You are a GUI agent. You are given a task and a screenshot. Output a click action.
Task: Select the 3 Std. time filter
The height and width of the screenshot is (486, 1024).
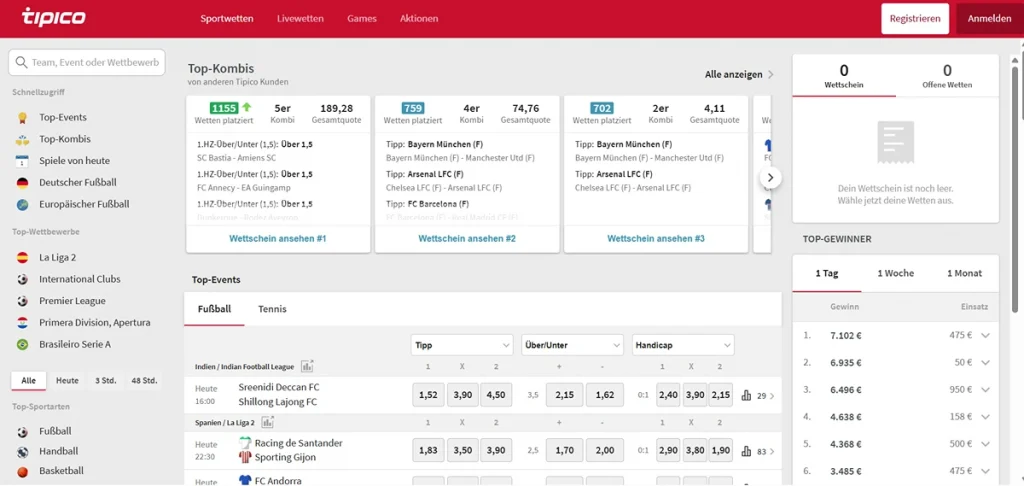tap(105, 381)
